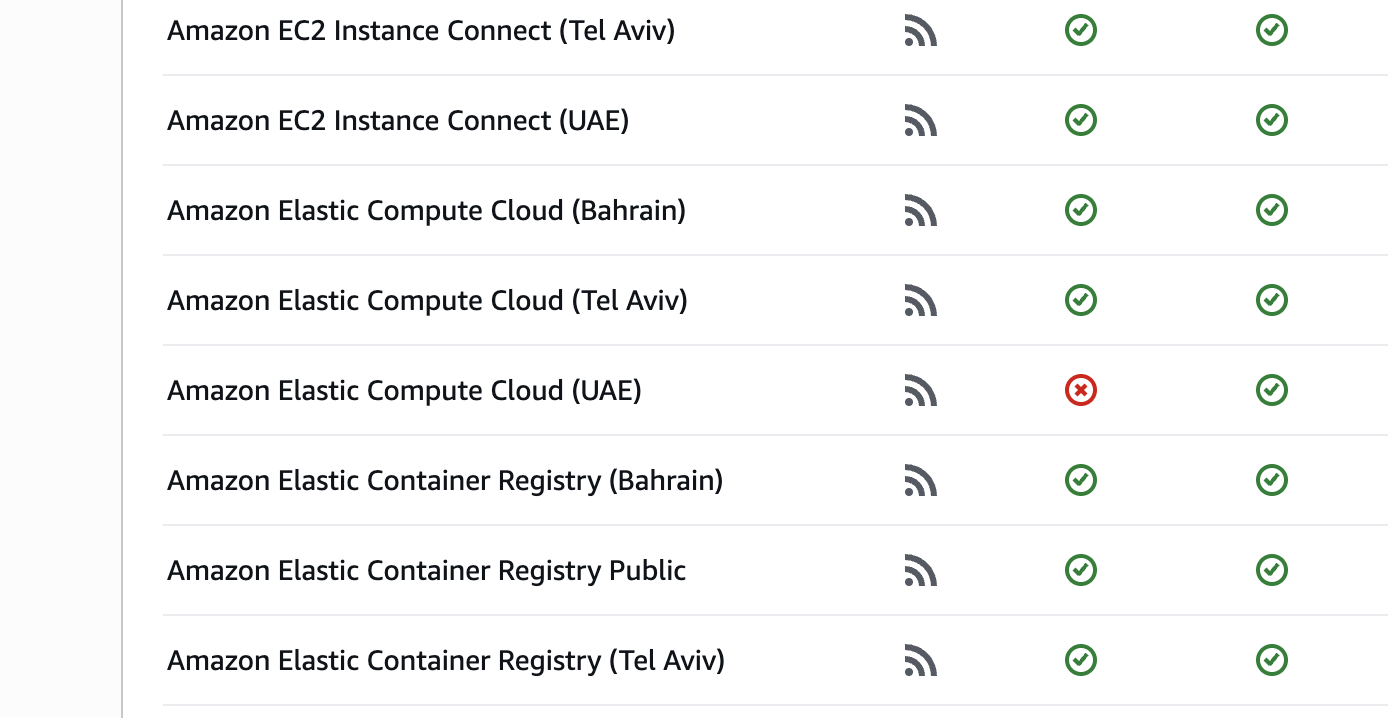Select Amazon EC2 Instance Connect (Tel Aviv) row label
The height and width of the screenshot is (718, 1388).
[421, 31]
